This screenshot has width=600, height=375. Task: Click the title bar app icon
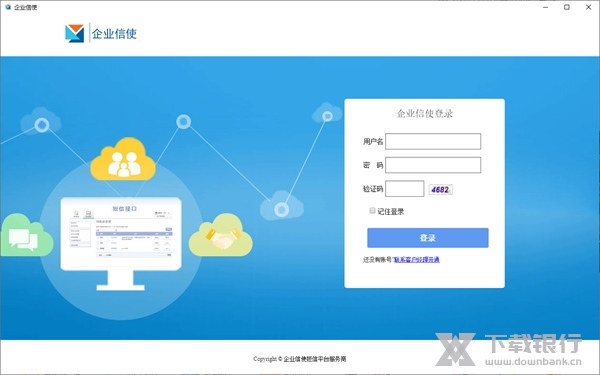(8, 7)
